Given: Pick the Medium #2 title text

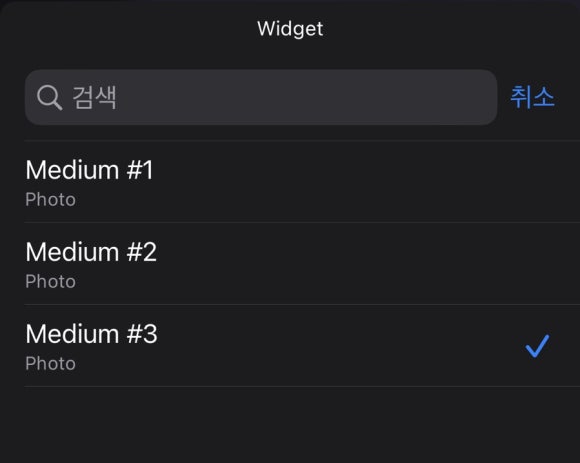Looking at the screenshot, I should (91, 252).
